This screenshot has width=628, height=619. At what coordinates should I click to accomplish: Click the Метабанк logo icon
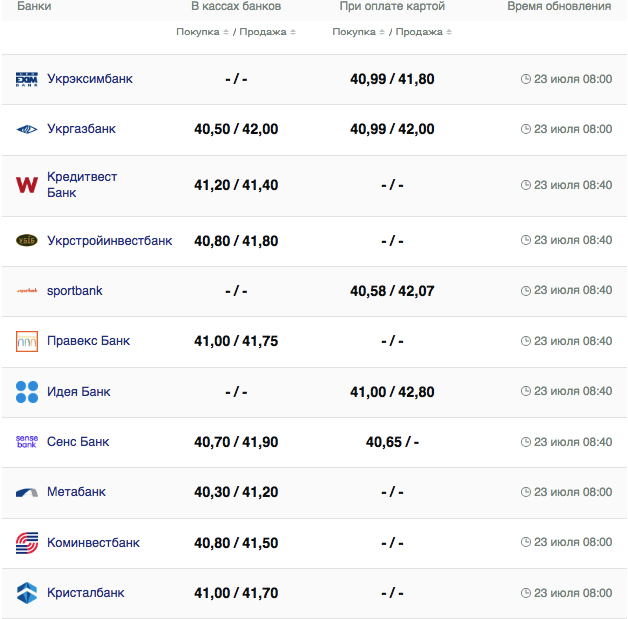tap(27, 492)
